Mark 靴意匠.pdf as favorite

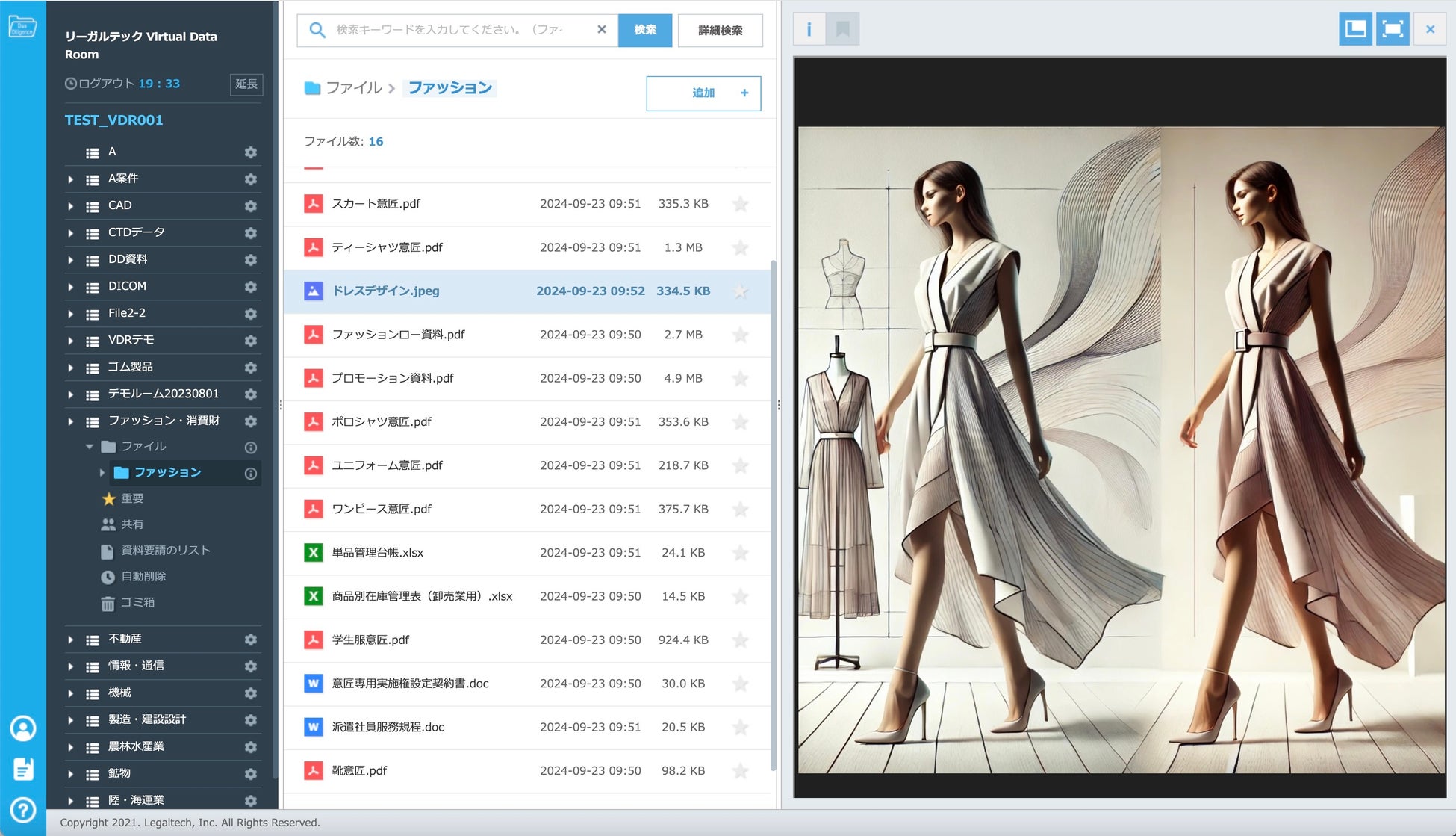pyautogui.click(x=740, y=771)
